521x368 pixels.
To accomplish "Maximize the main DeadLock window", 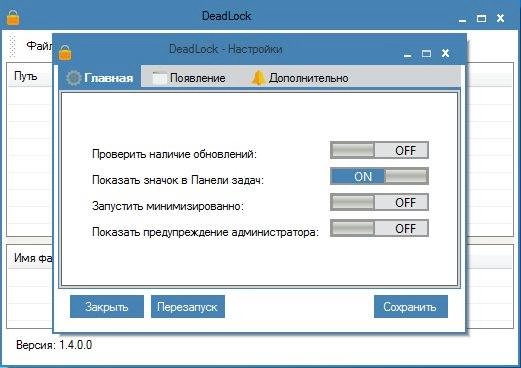I will click(x=481, y=18).
